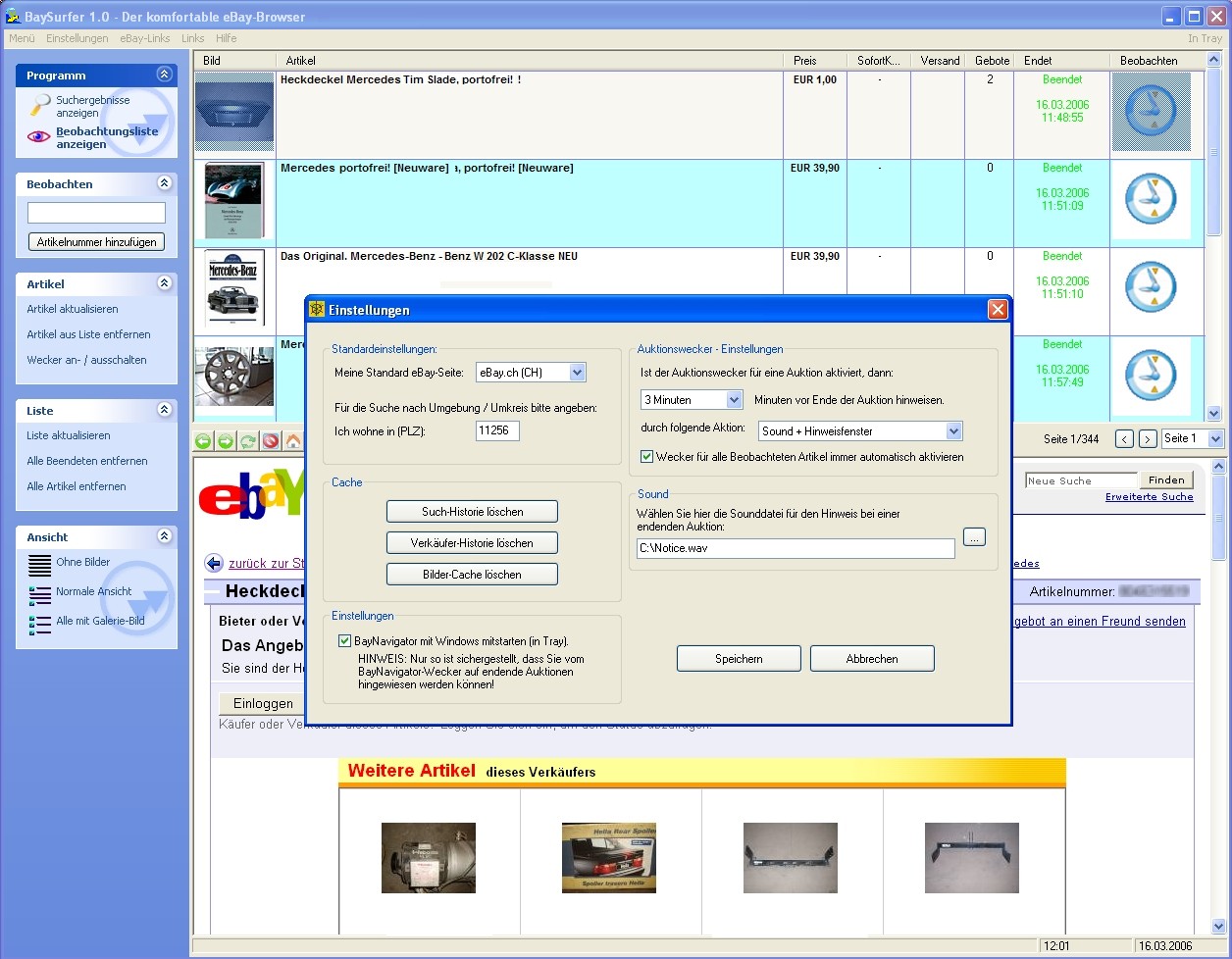Click the home icon in browser toolbar
Viewport: 1232px width, 959px height.
pyautogui.click(x=292, y=441)
